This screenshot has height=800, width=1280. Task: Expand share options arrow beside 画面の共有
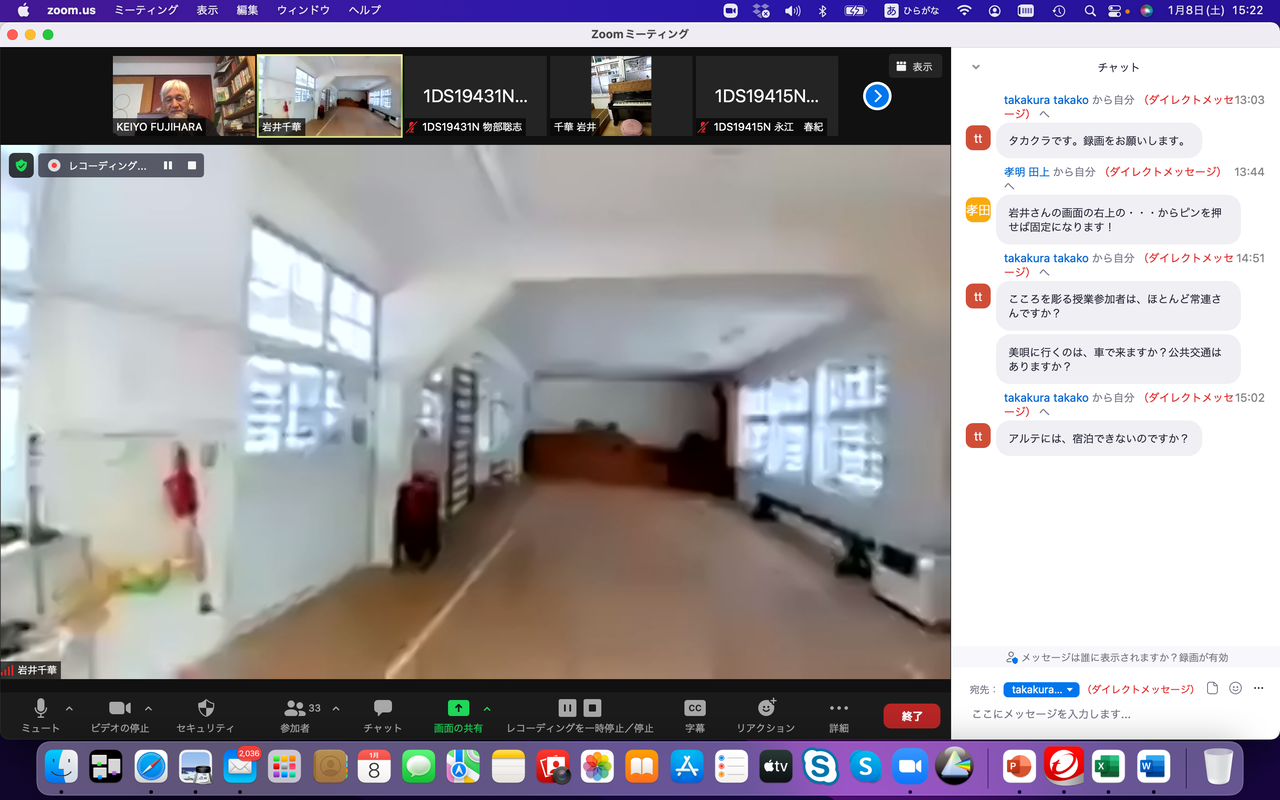[x=487, y=708]
